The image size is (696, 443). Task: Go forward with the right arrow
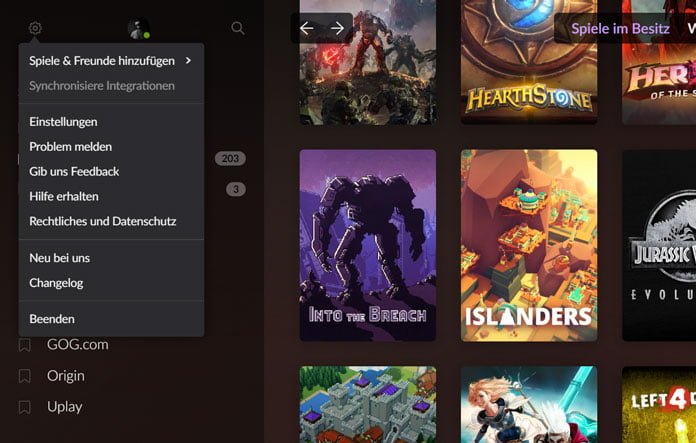337,28
